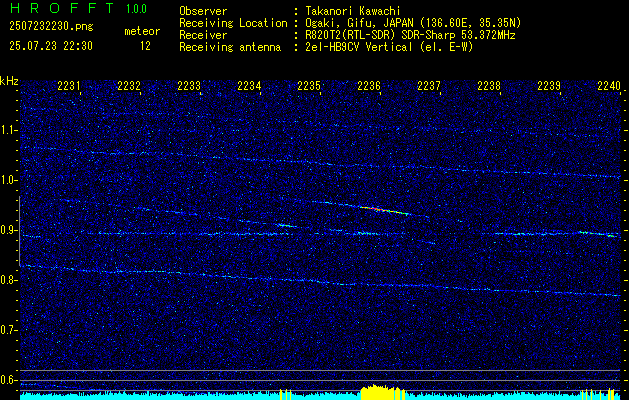Click time marker 2234
The height and width of the screenshot is (400, 629).
tap(249, 85)
